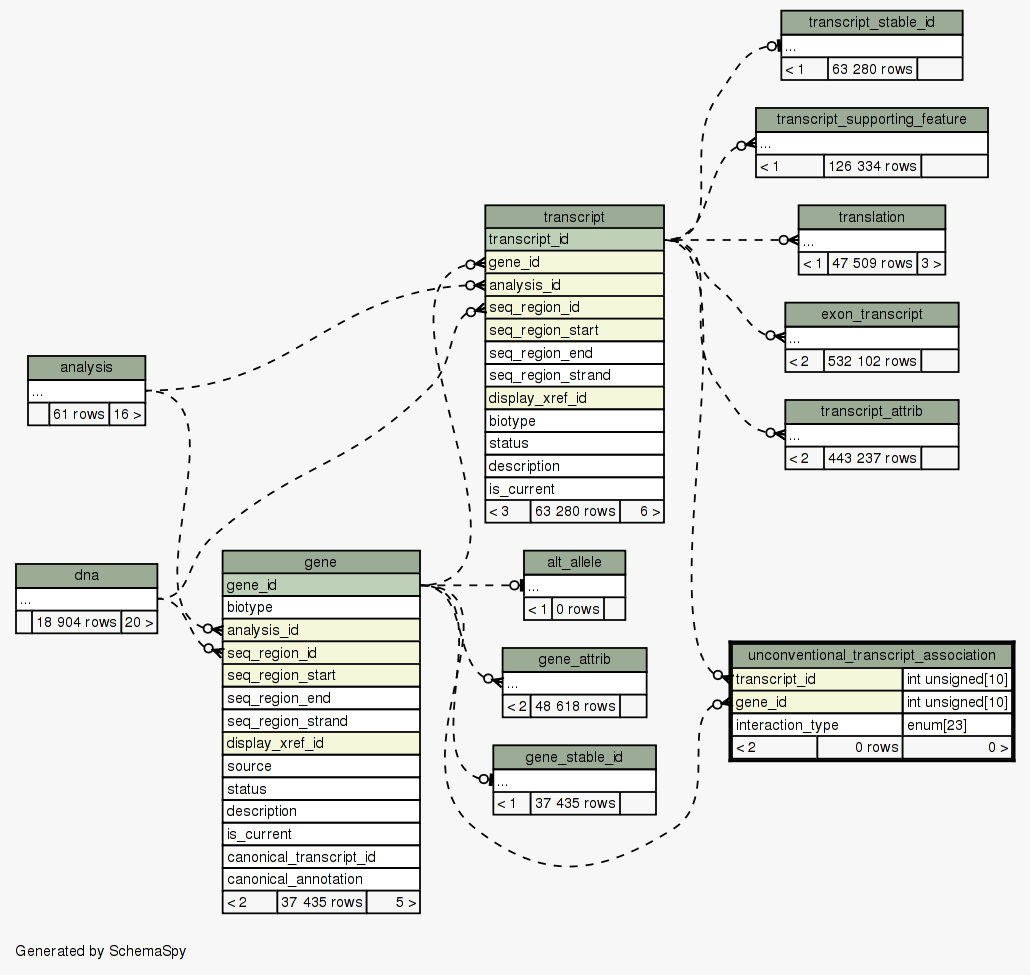Viewport: 1030px width, 975px height.
Task: Click 'Generated by SchemaSpy' footer text
Action: (101, 951)
